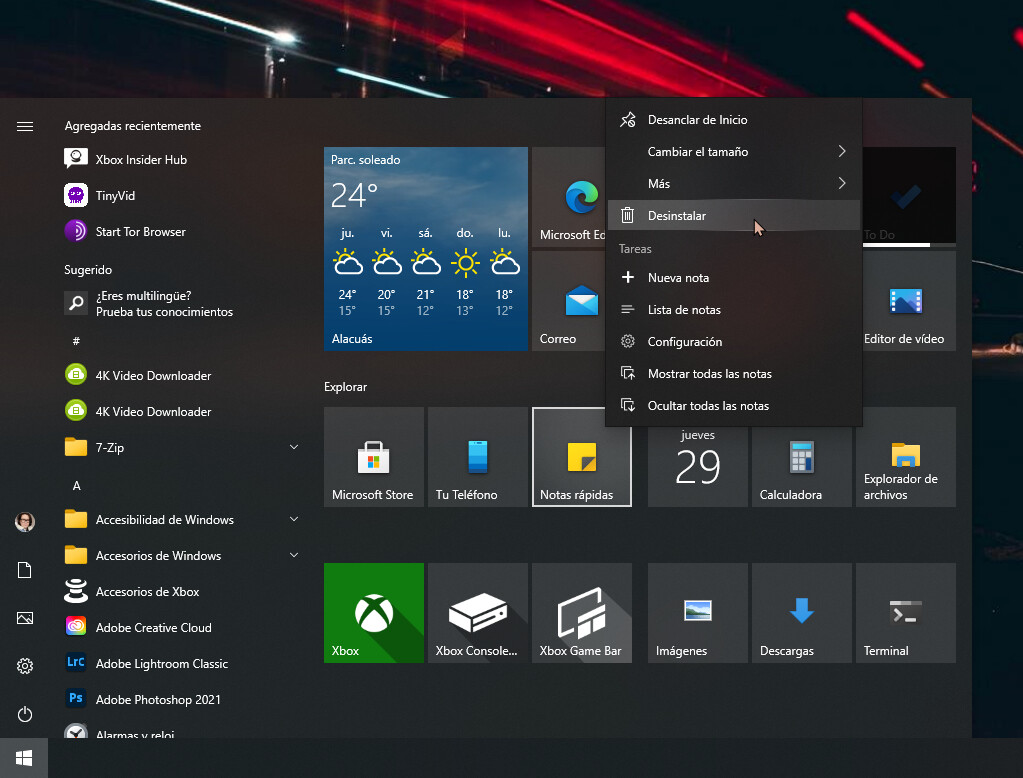
Task: Open the To Do tile
Action: pyautogui.click(x=909, y=197)
